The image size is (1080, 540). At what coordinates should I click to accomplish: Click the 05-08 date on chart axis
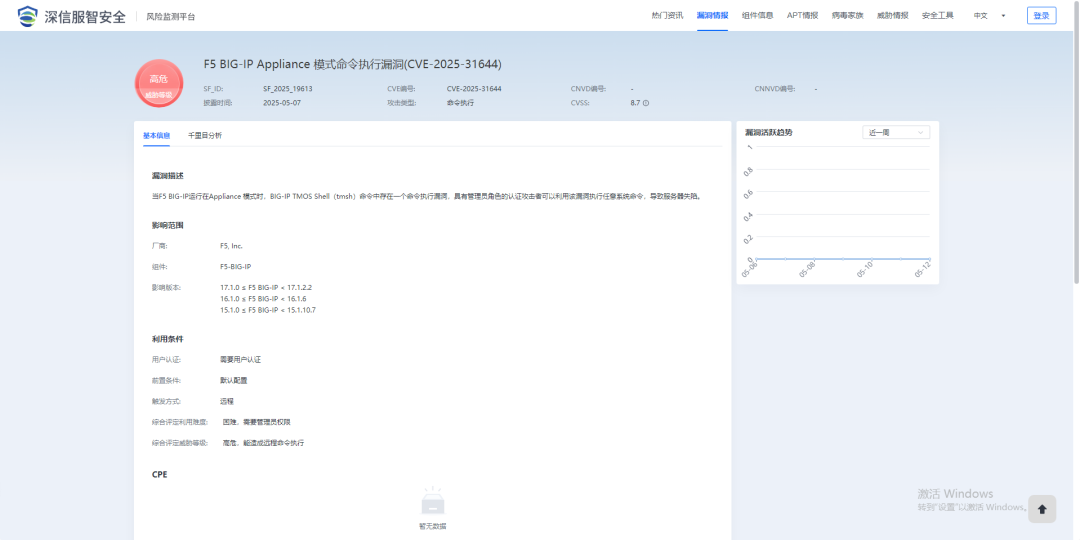(x=807, y=271)
